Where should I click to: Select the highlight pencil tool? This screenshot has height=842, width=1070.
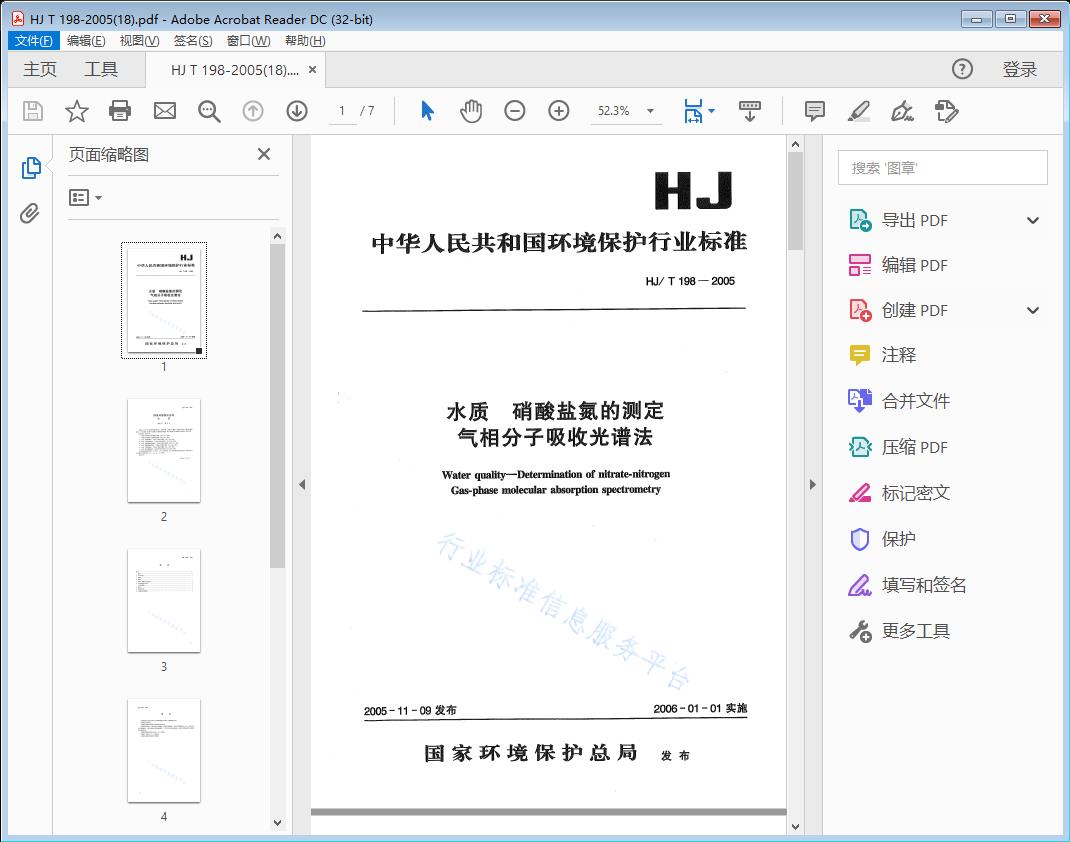[x=859, y=111]
